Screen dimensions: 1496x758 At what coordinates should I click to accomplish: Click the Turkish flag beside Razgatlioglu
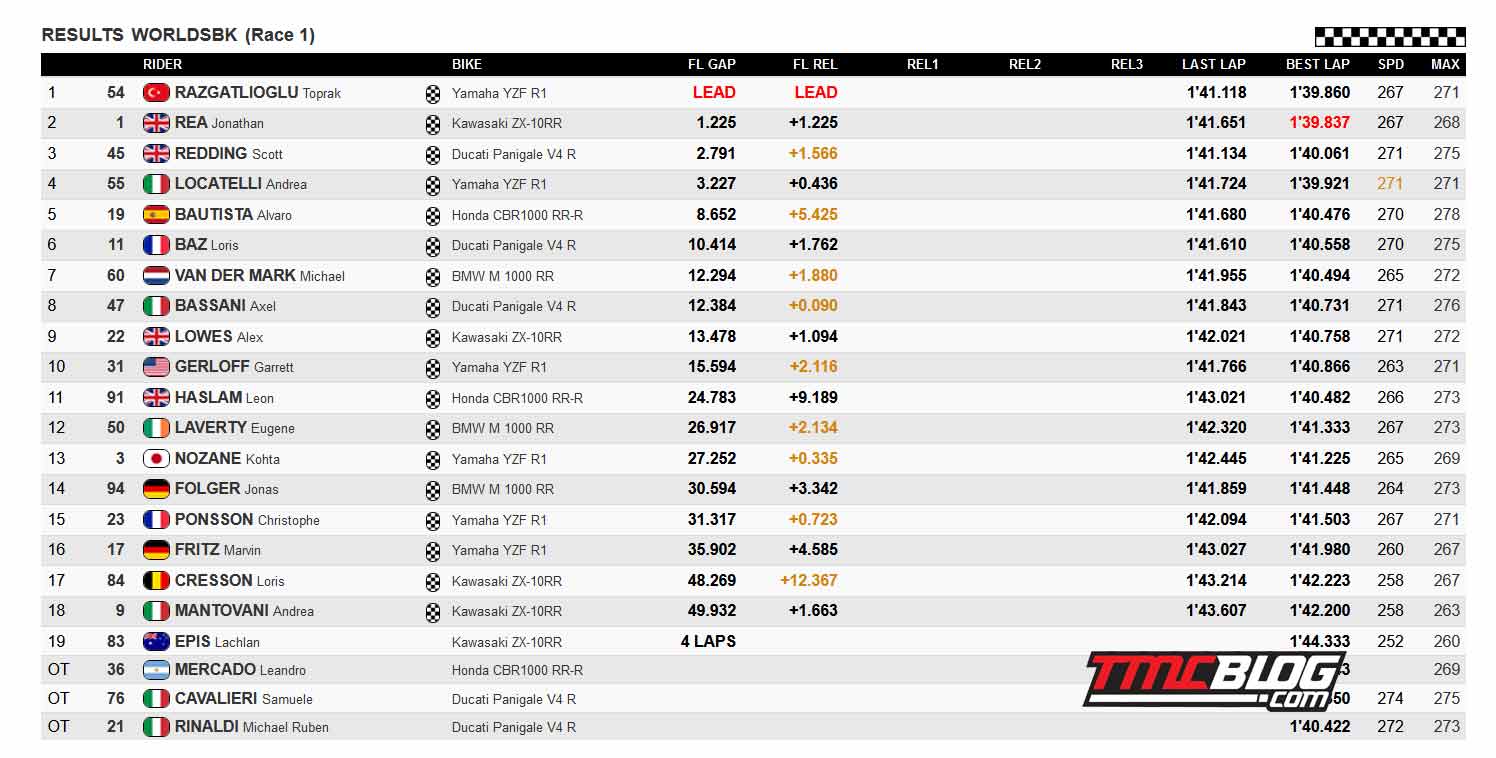click(156, 93)
